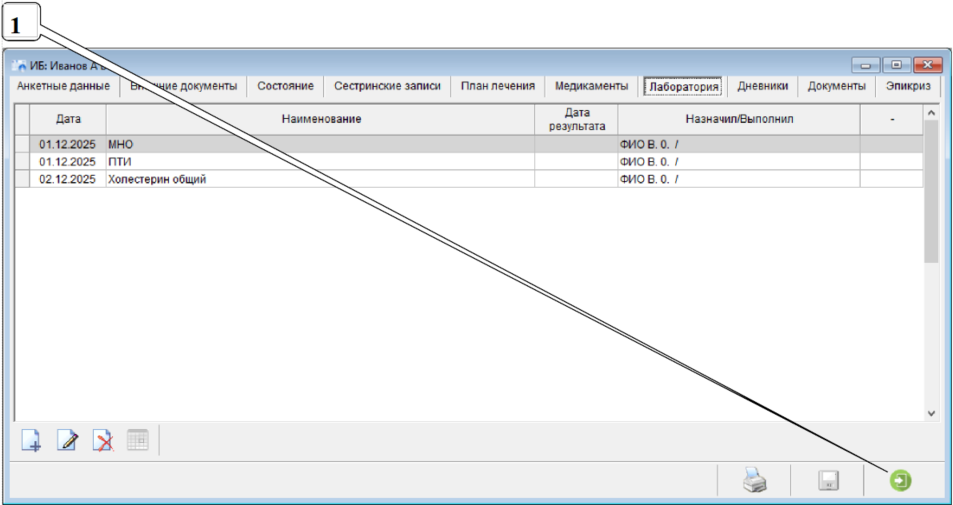This screenshot has width=953, height=505.
Task: Switch to the Медикаменты tab
Action: [591, 86]
